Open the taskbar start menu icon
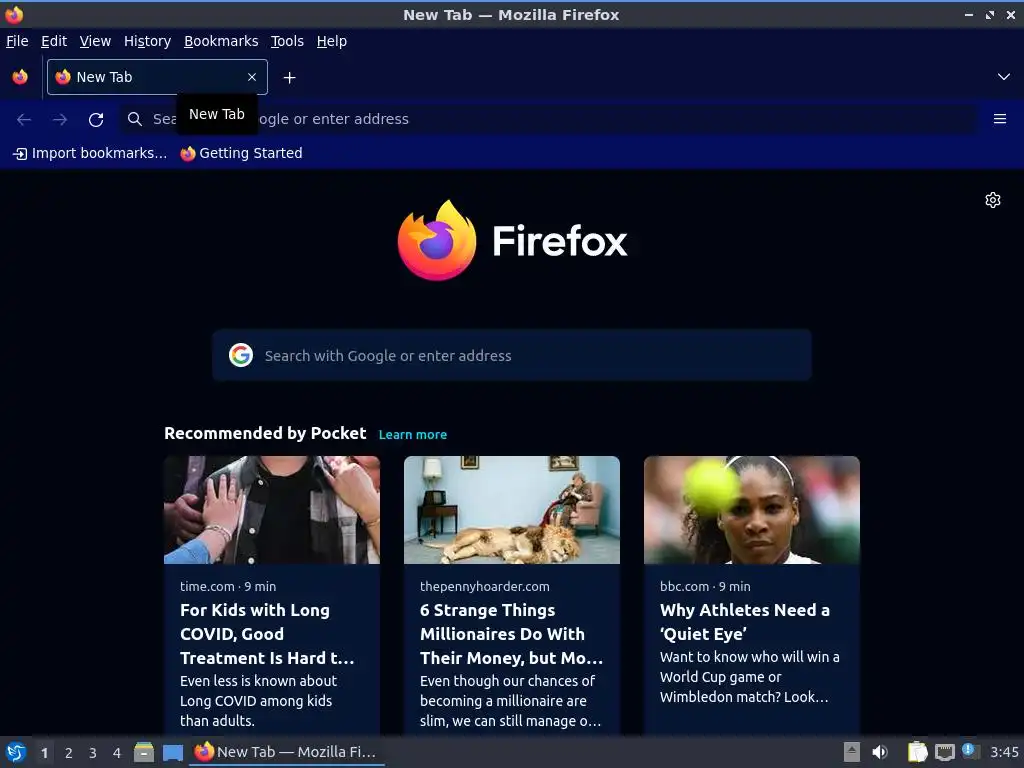The height and width of the screenshot is (768, 1024). click(16, 752)
